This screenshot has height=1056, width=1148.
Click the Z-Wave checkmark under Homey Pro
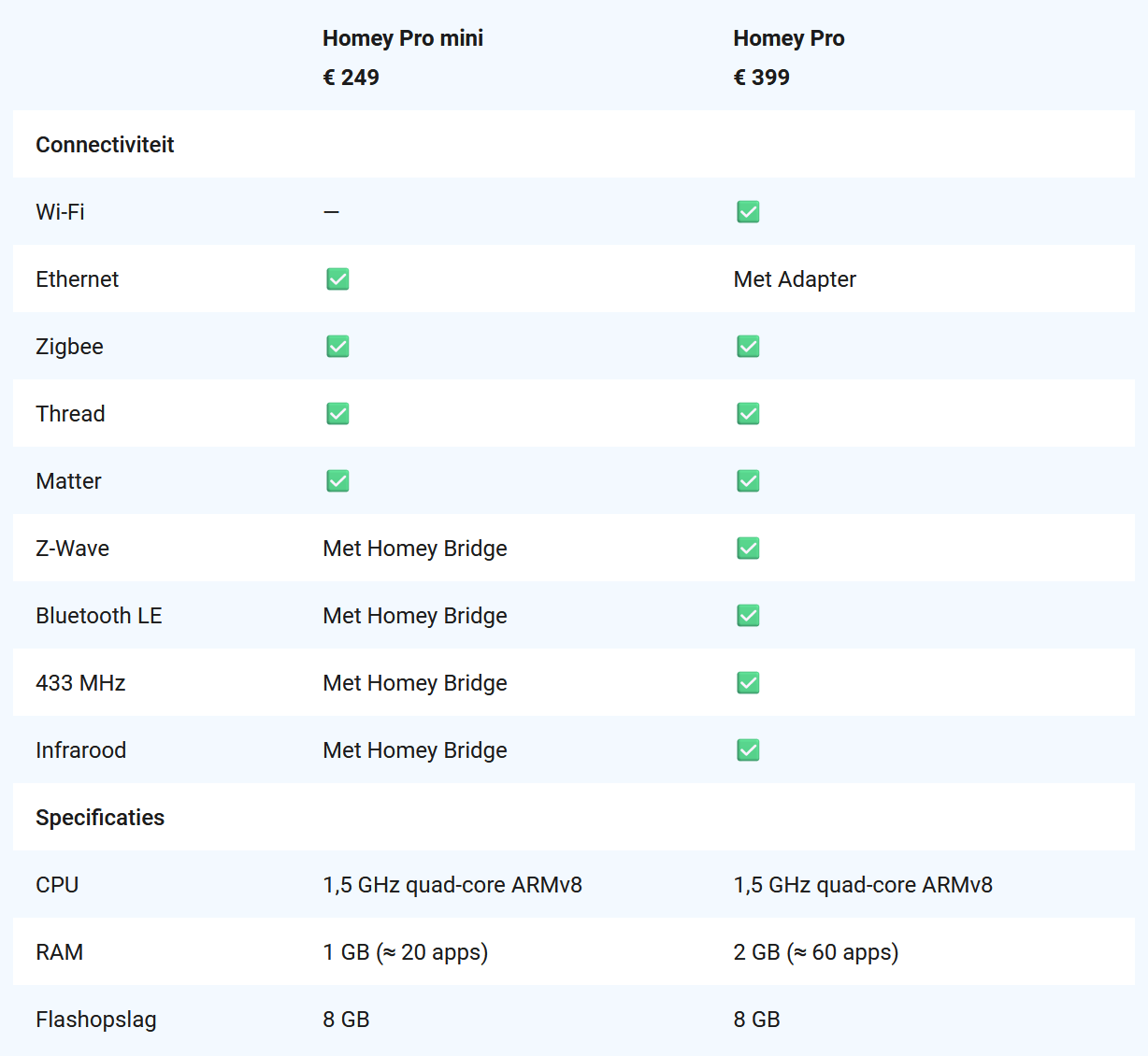[748, 549]
